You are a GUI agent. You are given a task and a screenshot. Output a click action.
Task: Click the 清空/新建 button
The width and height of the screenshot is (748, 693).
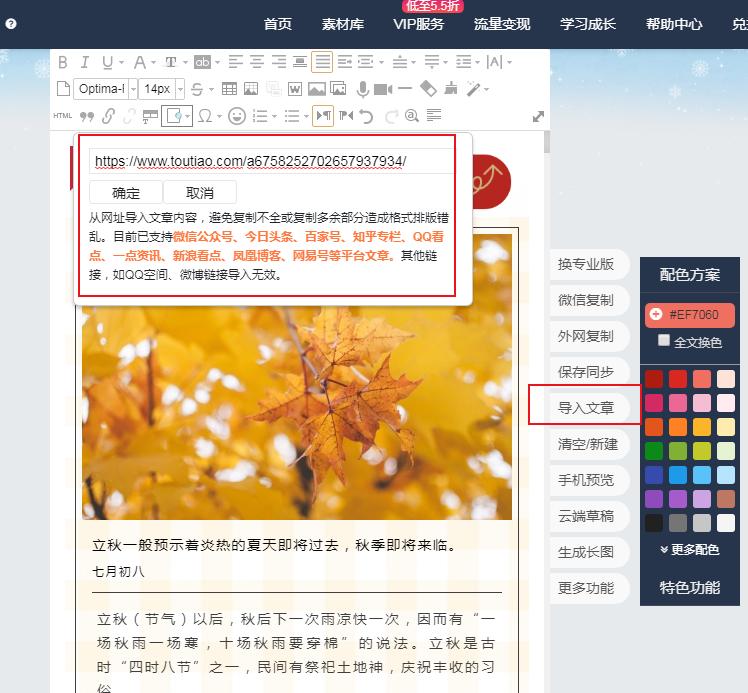click(590, 444)
